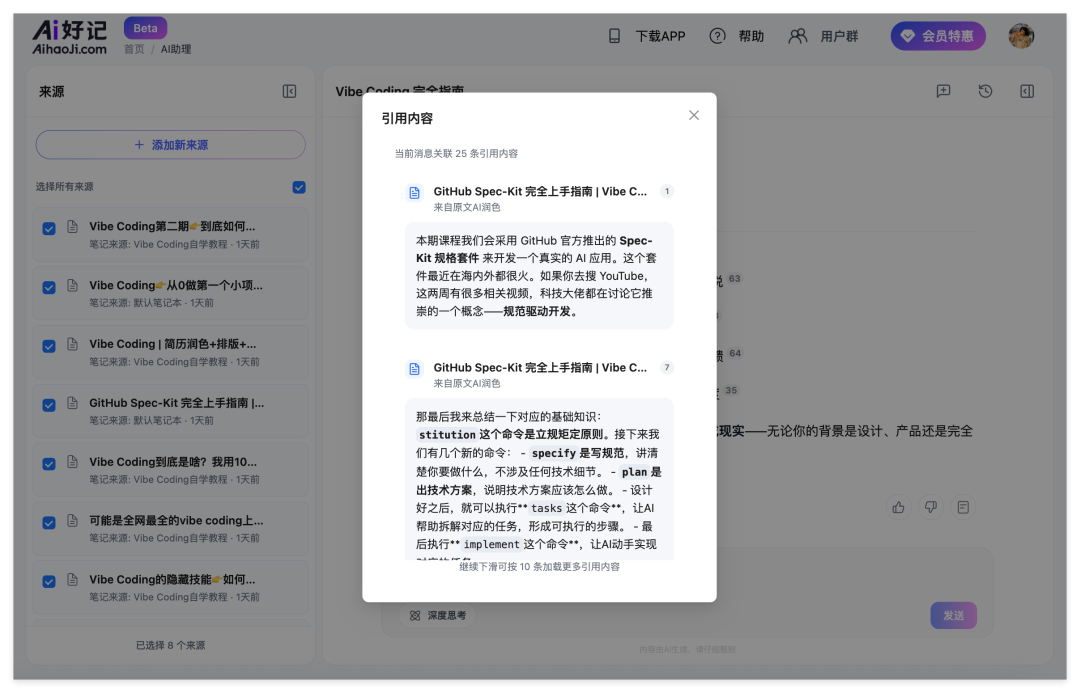Screen dimensions: 1080x693
Task: Uncheck Vibe Coding从0做第一个小项 source
Action: pyautogui.click(x=49, y=287)
